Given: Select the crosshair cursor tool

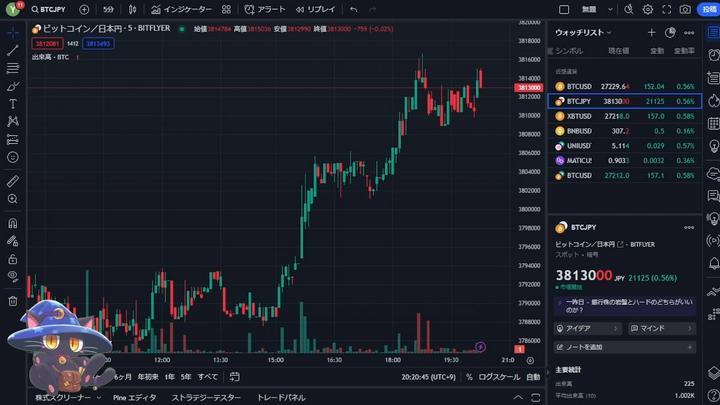Looking at the screenshot, I should [x=13, y=31].
